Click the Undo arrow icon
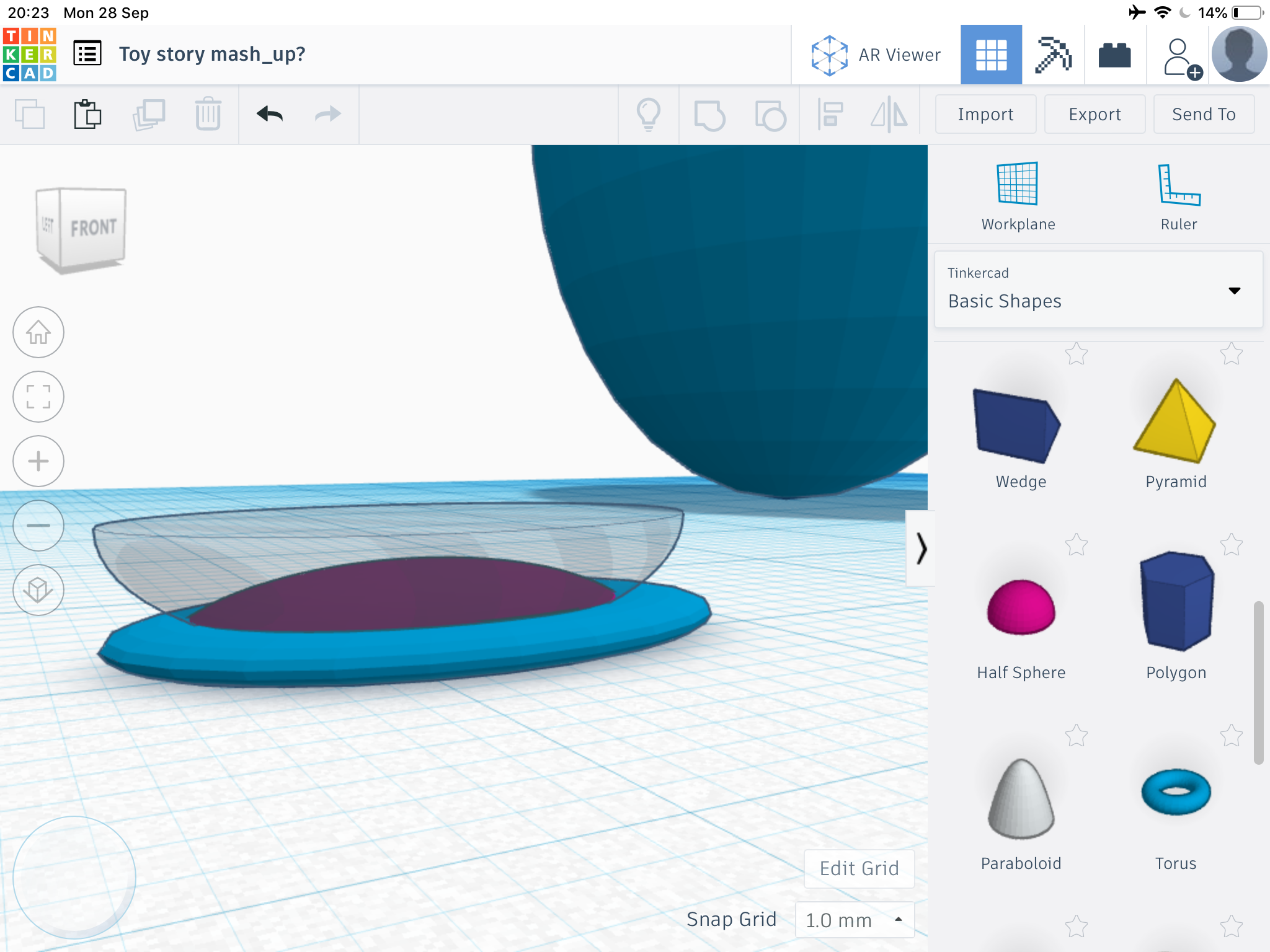Viewport: 1270px width, 952px height. coord(270,114)
